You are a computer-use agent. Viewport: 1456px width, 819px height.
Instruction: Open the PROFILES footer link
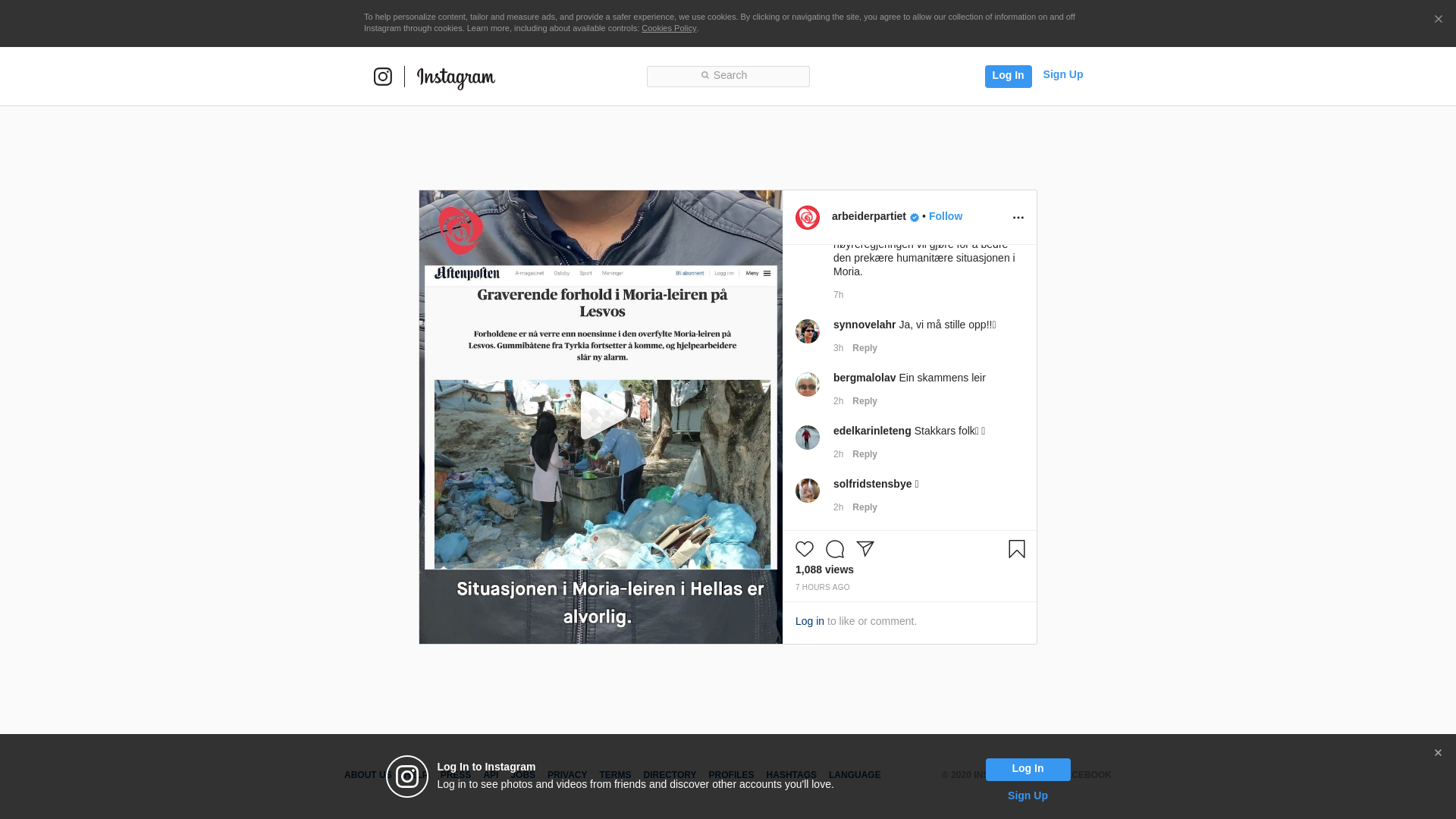[731, 775]
